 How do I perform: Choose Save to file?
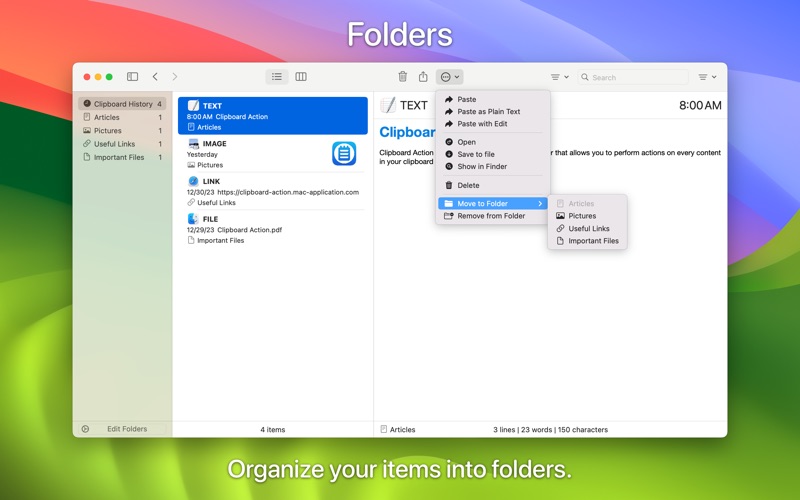(x=493, y=154)
